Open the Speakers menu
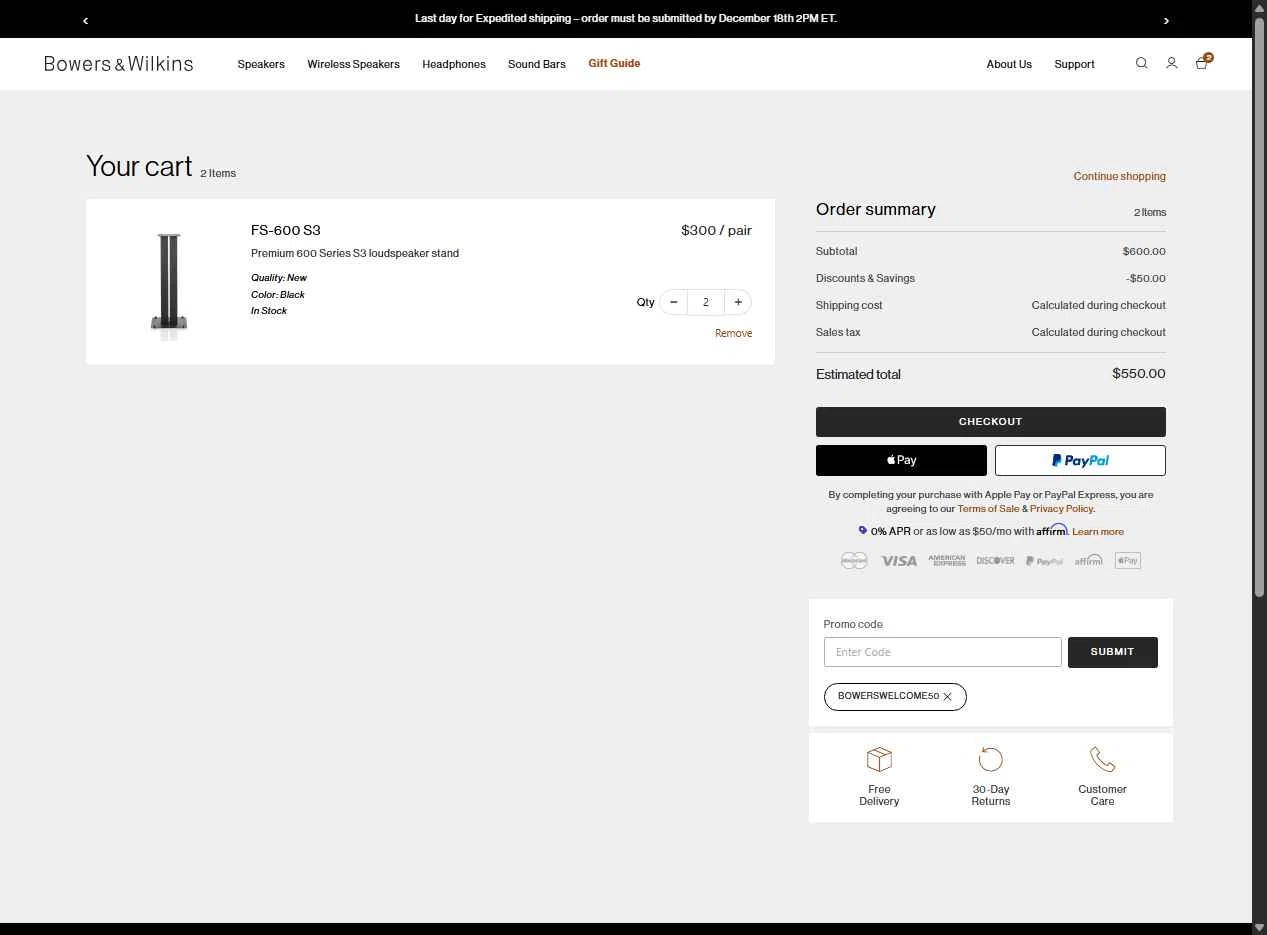1267x935 pixels. pyautogui.click(x=261, y=64)
